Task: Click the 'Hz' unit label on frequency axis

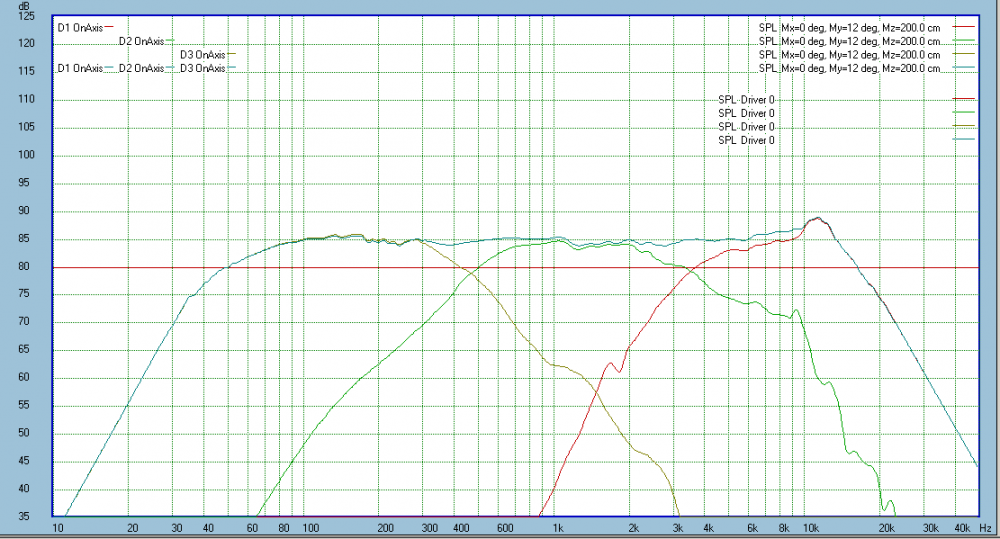Action: [985, 528]
